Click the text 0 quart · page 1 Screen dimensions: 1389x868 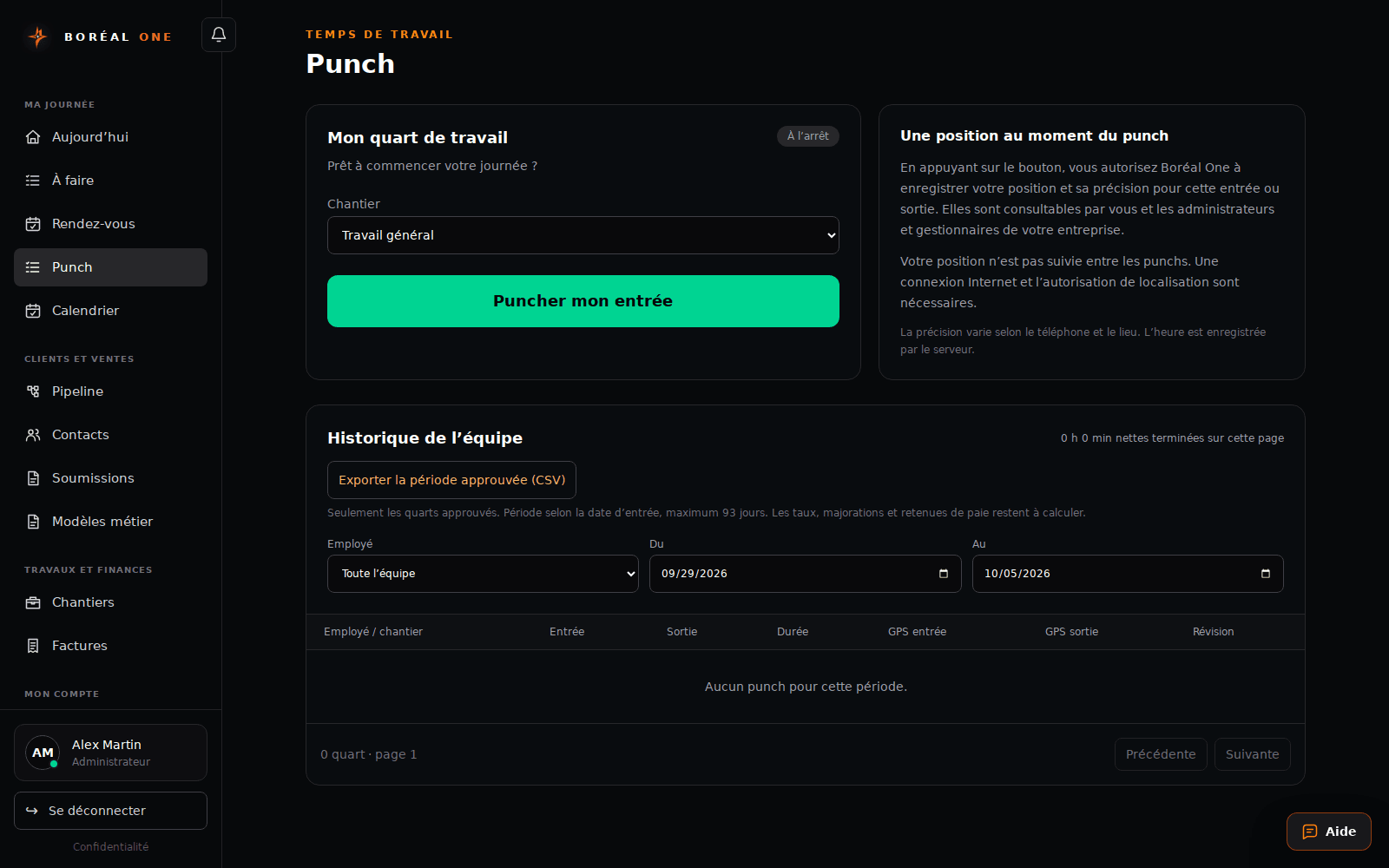(x=369, y=754)
